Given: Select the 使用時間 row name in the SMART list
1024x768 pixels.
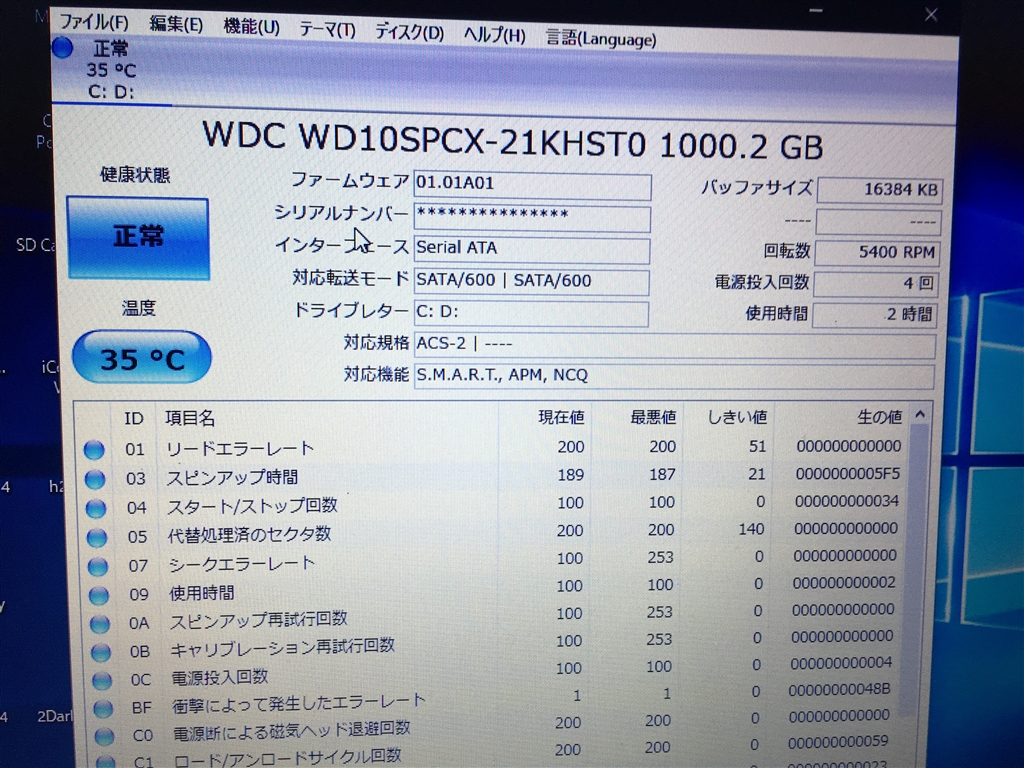Looking at the screenshot, I should 202,593.
